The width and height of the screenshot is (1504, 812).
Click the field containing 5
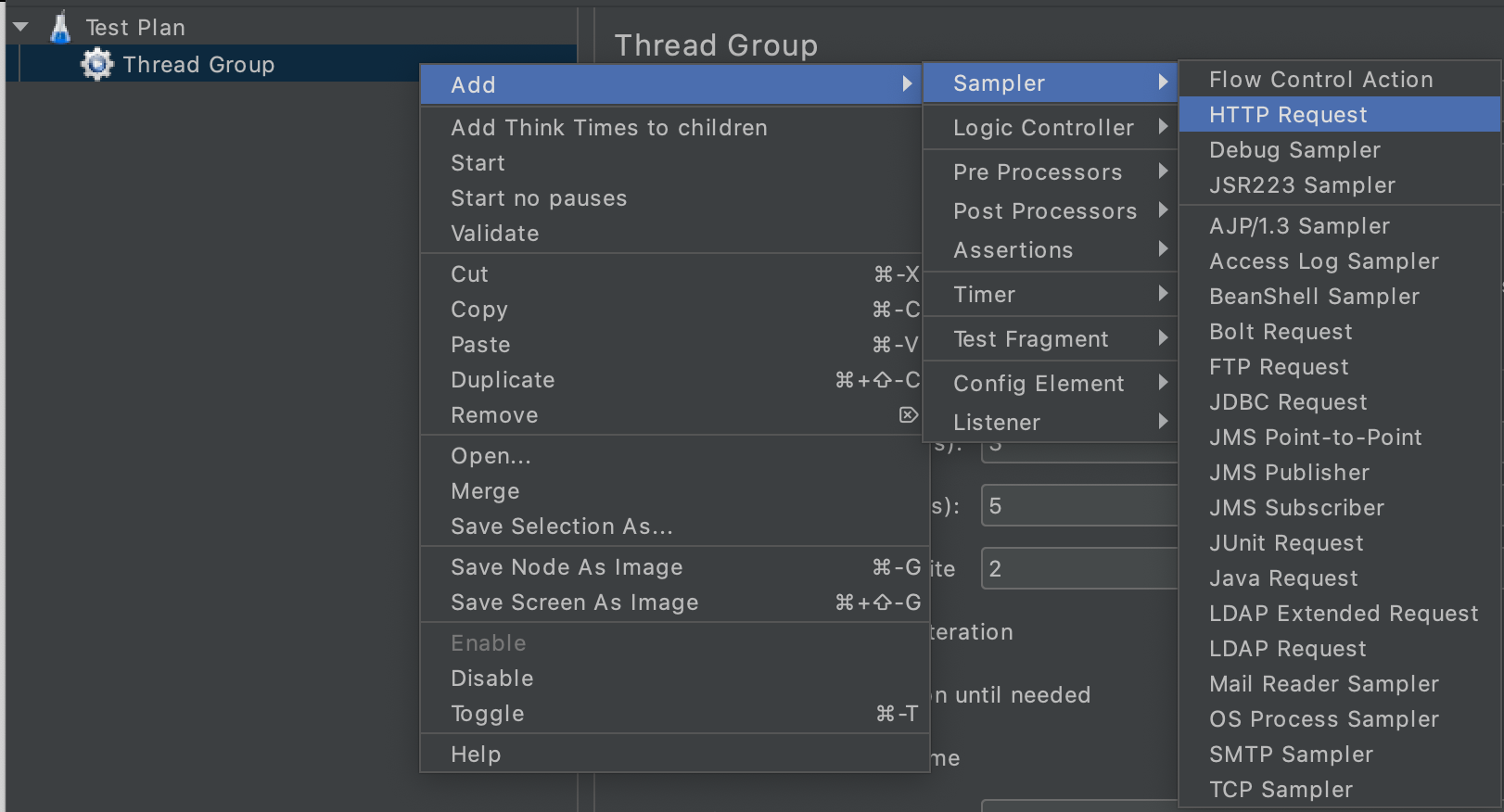(1080, 505)
